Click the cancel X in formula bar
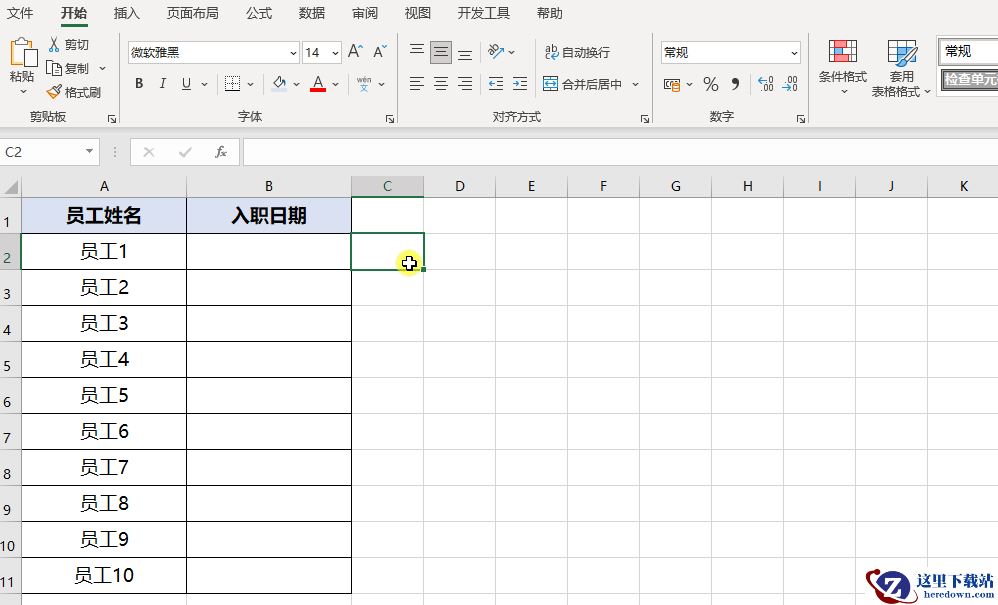The image size is (998, 605). [149, 152]
